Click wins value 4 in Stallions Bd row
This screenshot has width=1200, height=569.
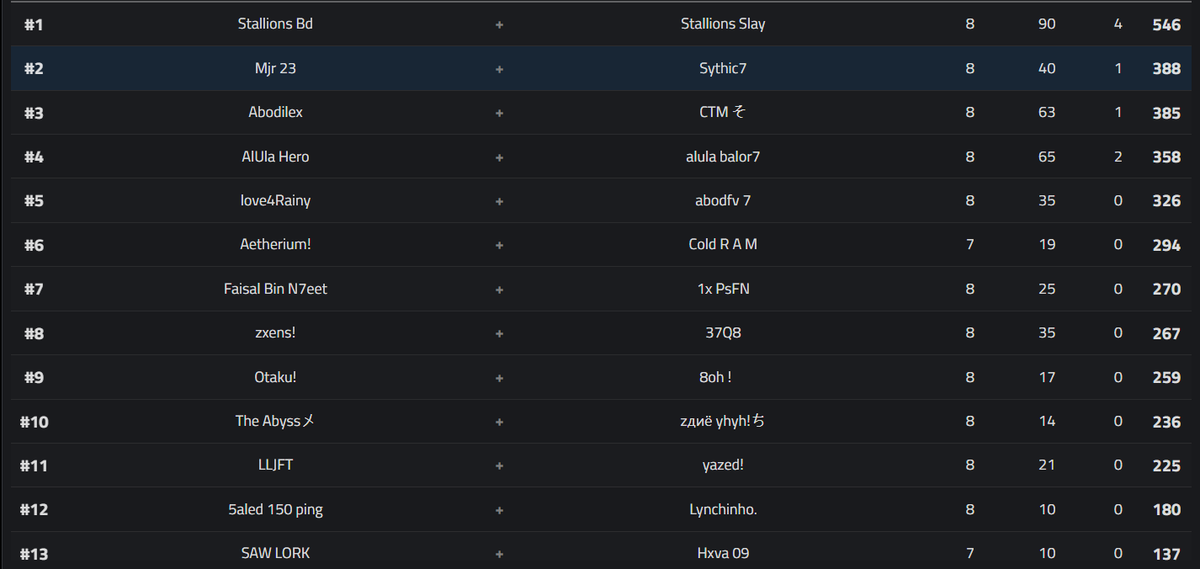[x=1118, y=24]
